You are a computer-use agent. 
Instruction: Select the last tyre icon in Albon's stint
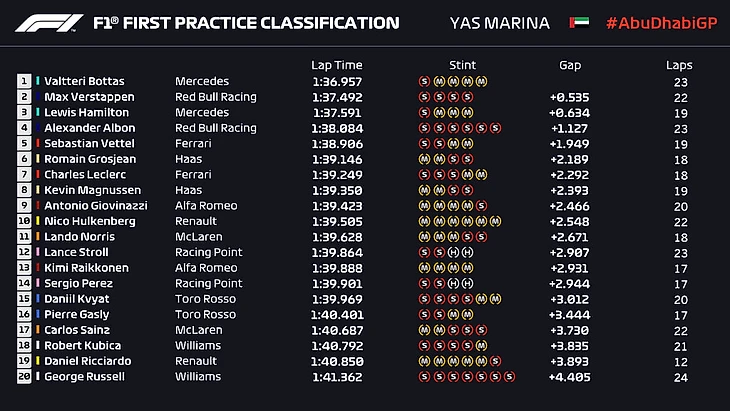(496, 128)
